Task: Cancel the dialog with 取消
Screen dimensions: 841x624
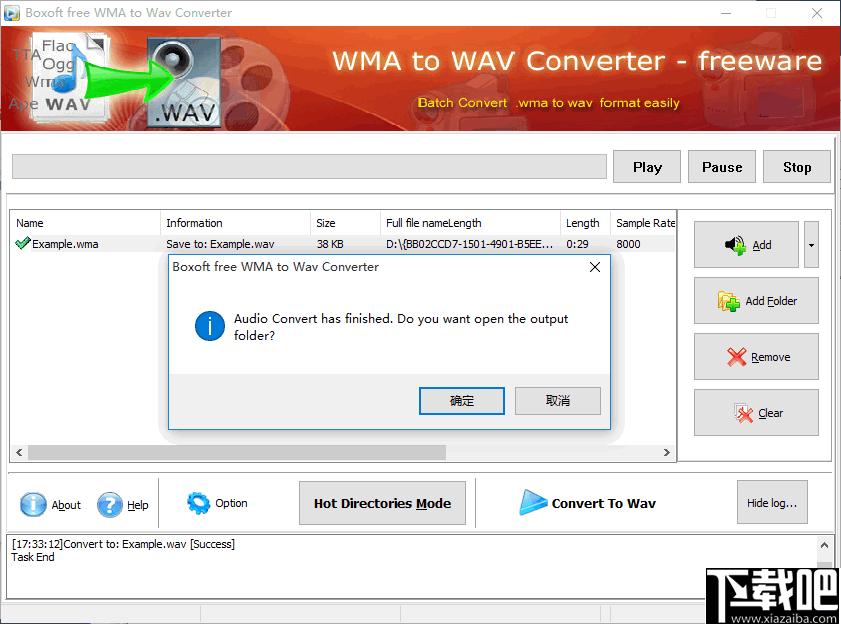Action: (x=558, y=401)
